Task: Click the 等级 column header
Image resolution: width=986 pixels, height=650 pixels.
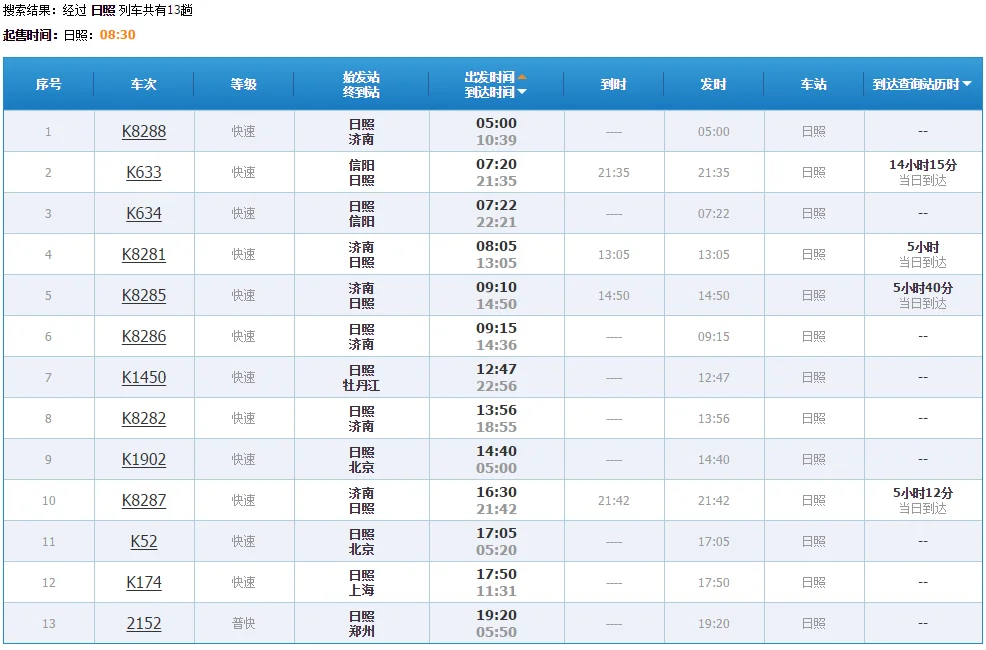Action: pyautogui.click(x=242, y=84)
